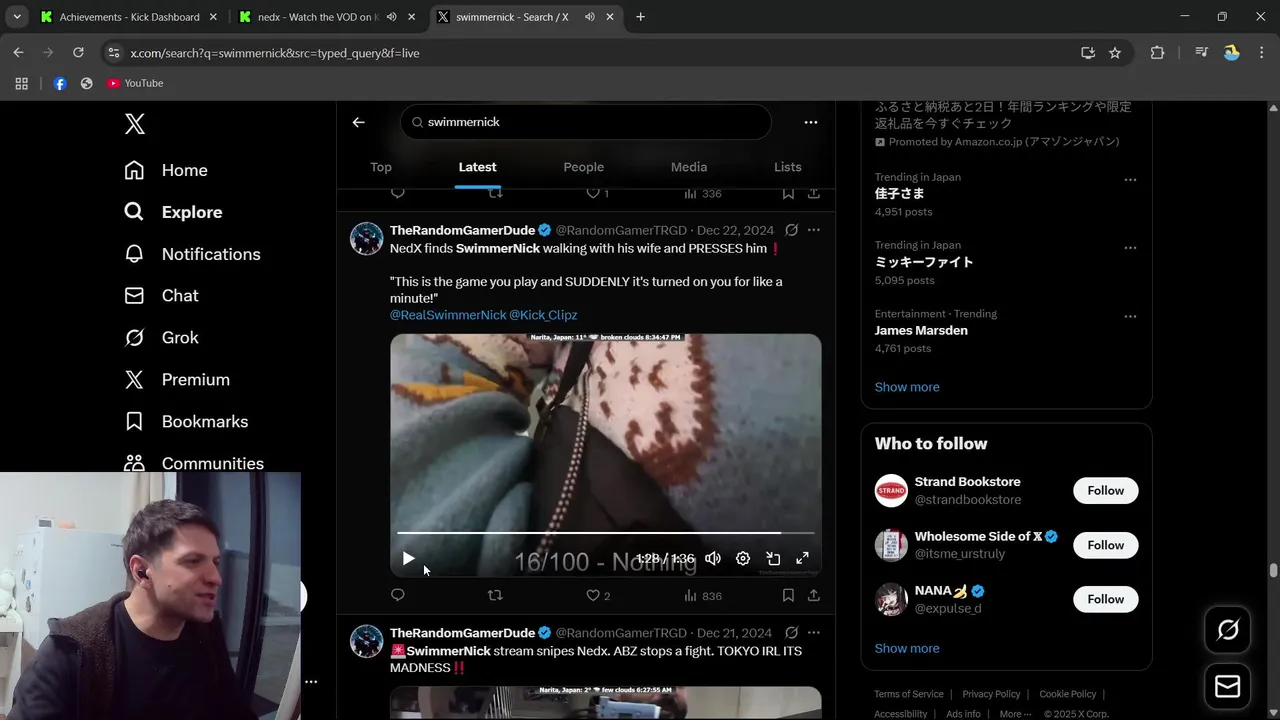Open Chrome three-dot menu
Screen dimensions: 1280x720
1260,53
